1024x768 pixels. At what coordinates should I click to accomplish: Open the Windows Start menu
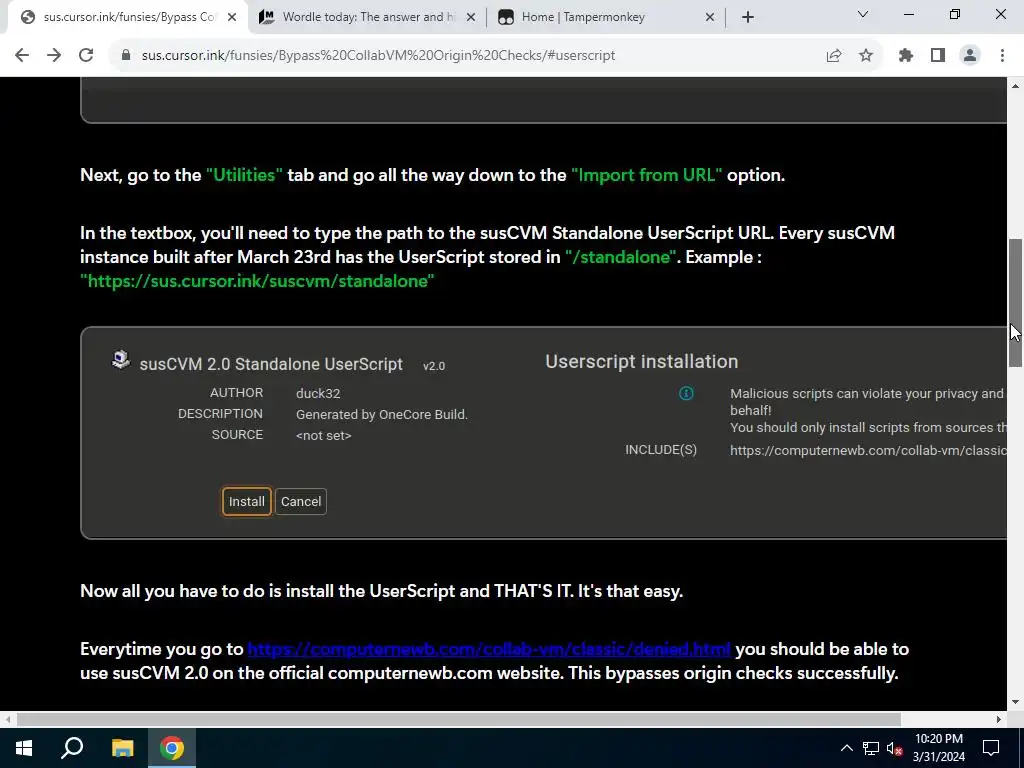pos(24,748)
